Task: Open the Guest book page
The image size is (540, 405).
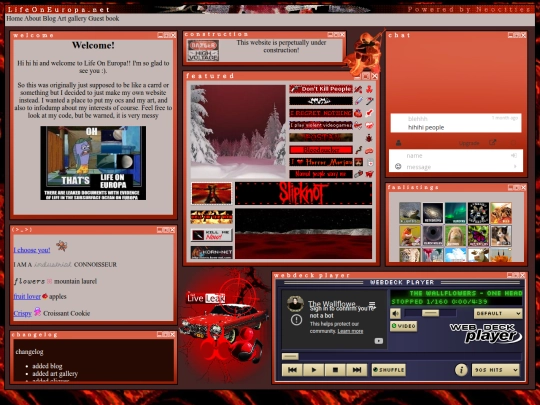Action: [x=104, y=19]
